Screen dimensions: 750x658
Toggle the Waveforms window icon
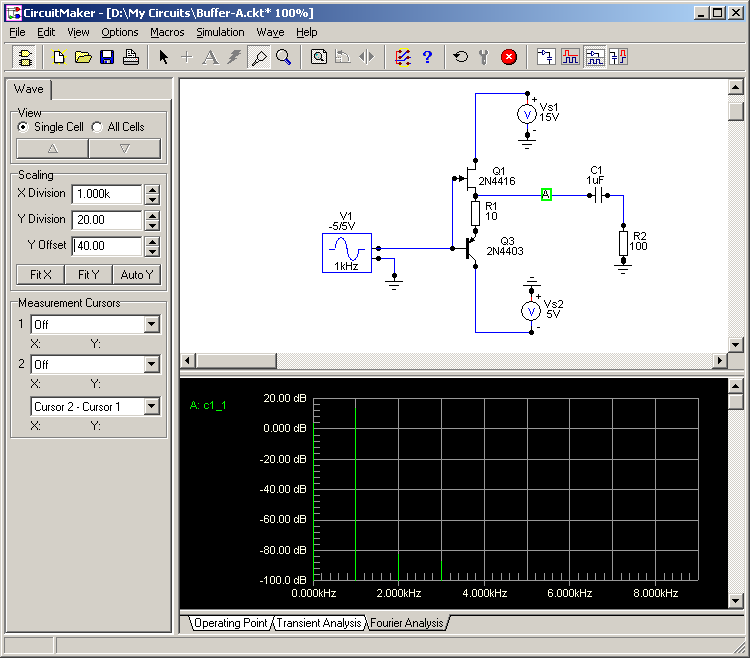595,57
